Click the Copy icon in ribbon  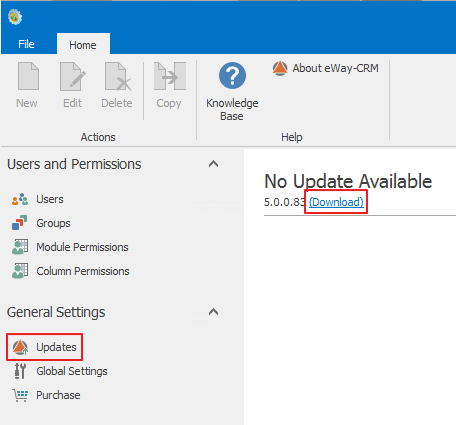(170, 76)
